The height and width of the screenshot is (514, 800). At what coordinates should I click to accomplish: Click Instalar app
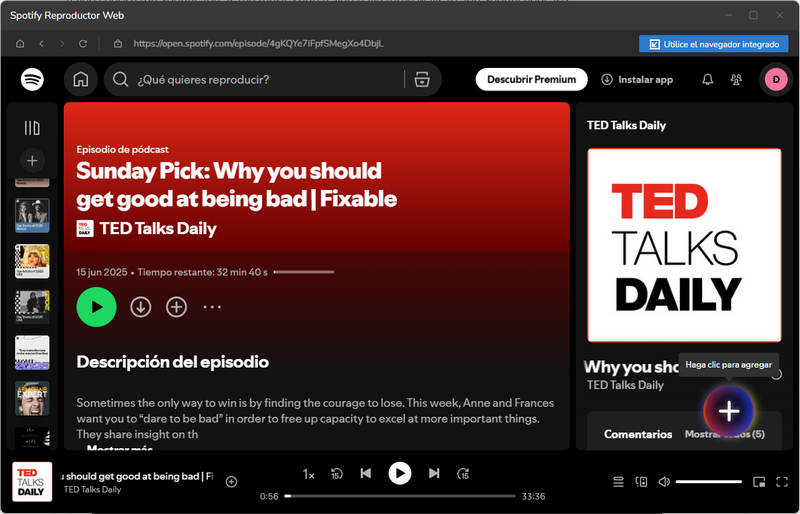(637, 80)
